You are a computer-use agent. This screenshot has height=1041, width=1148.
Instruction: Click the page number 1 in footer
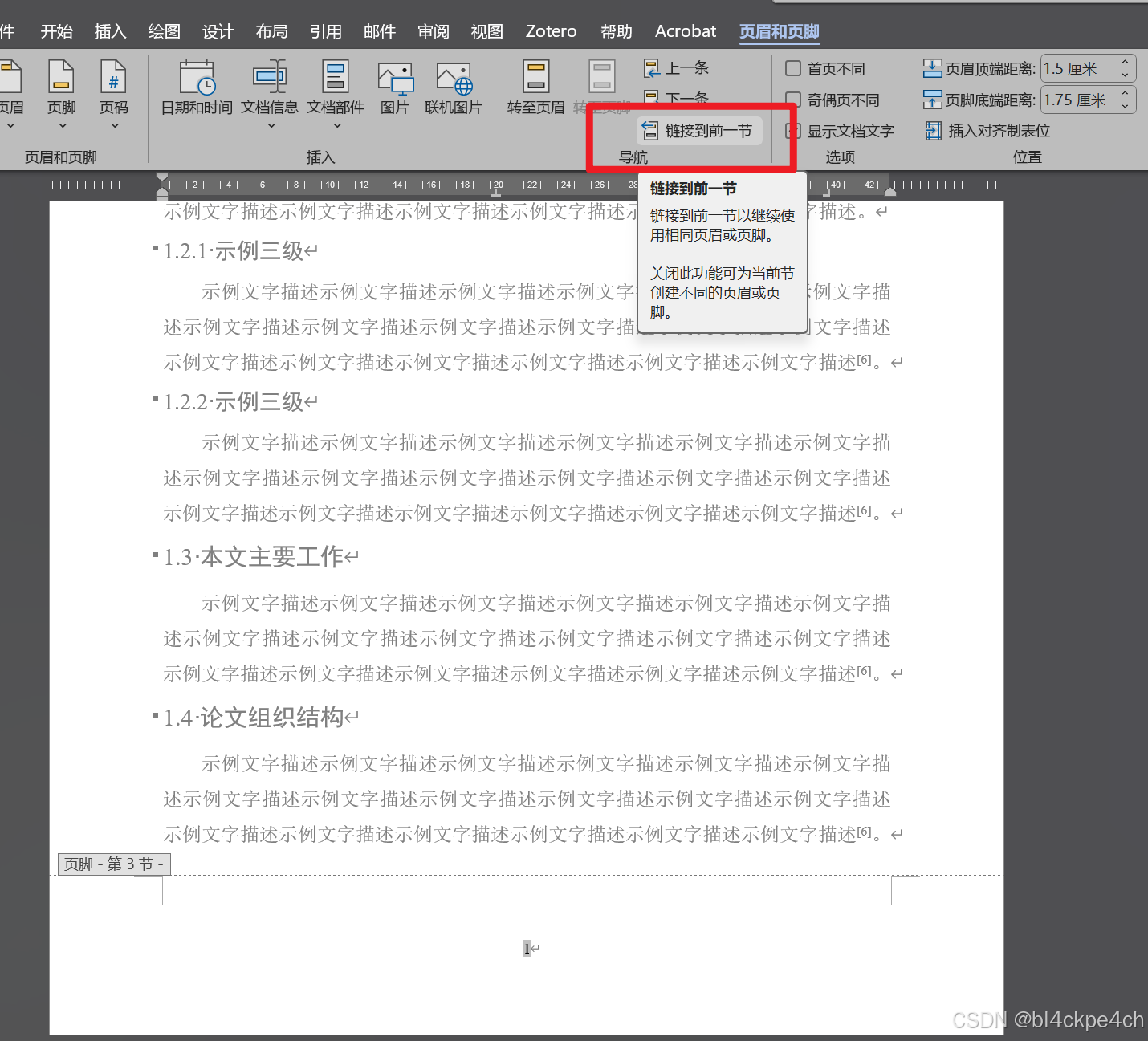[x=527, y=949]
